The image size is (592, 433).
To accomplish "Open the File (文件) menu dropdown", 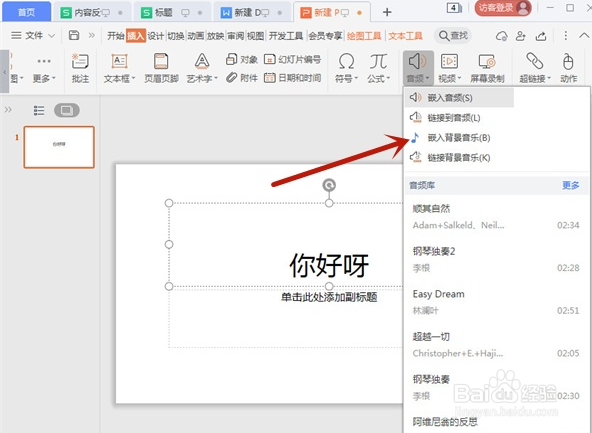I will [x=33, y=35].
